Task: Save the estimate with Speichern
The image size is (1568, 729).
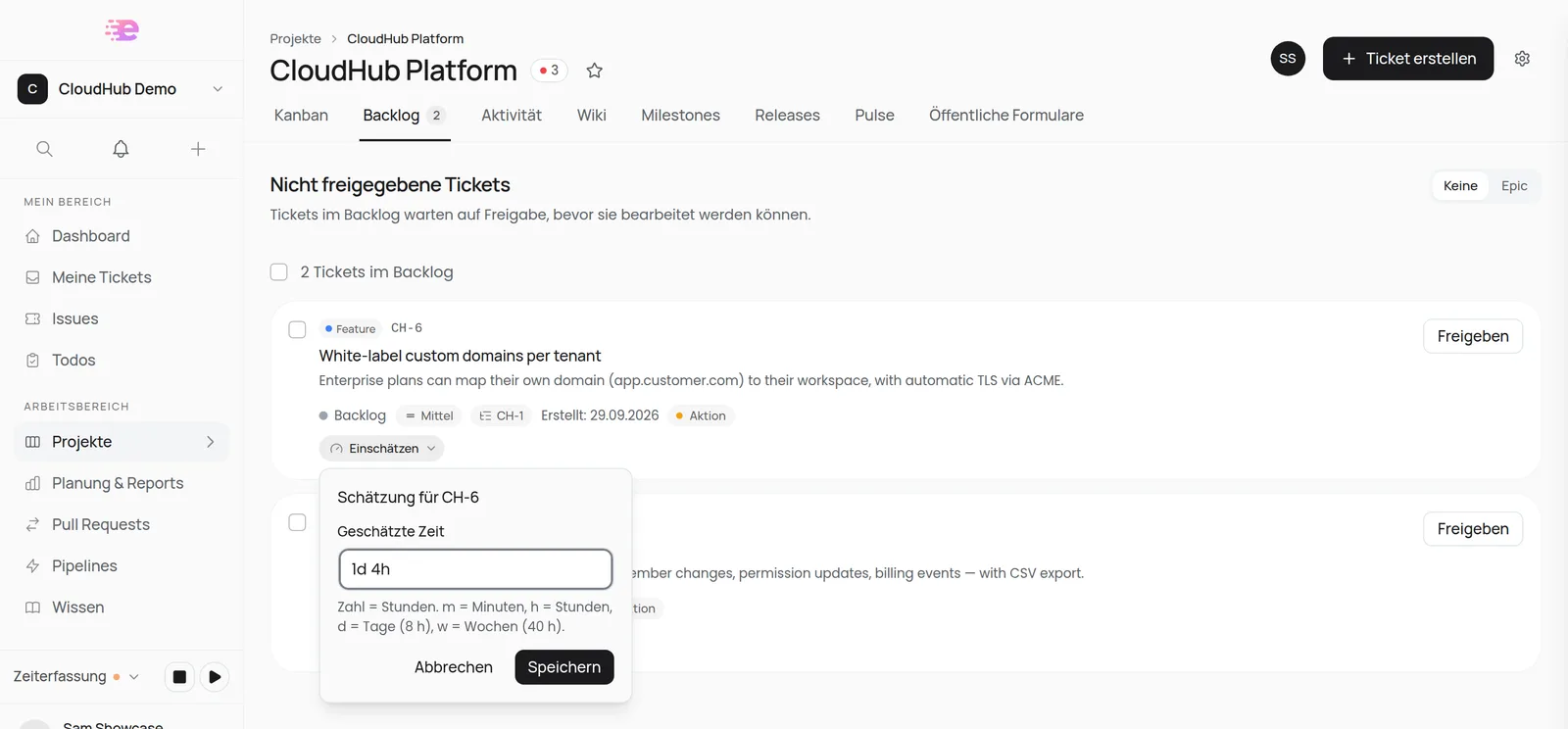Action: pos(564,667)
